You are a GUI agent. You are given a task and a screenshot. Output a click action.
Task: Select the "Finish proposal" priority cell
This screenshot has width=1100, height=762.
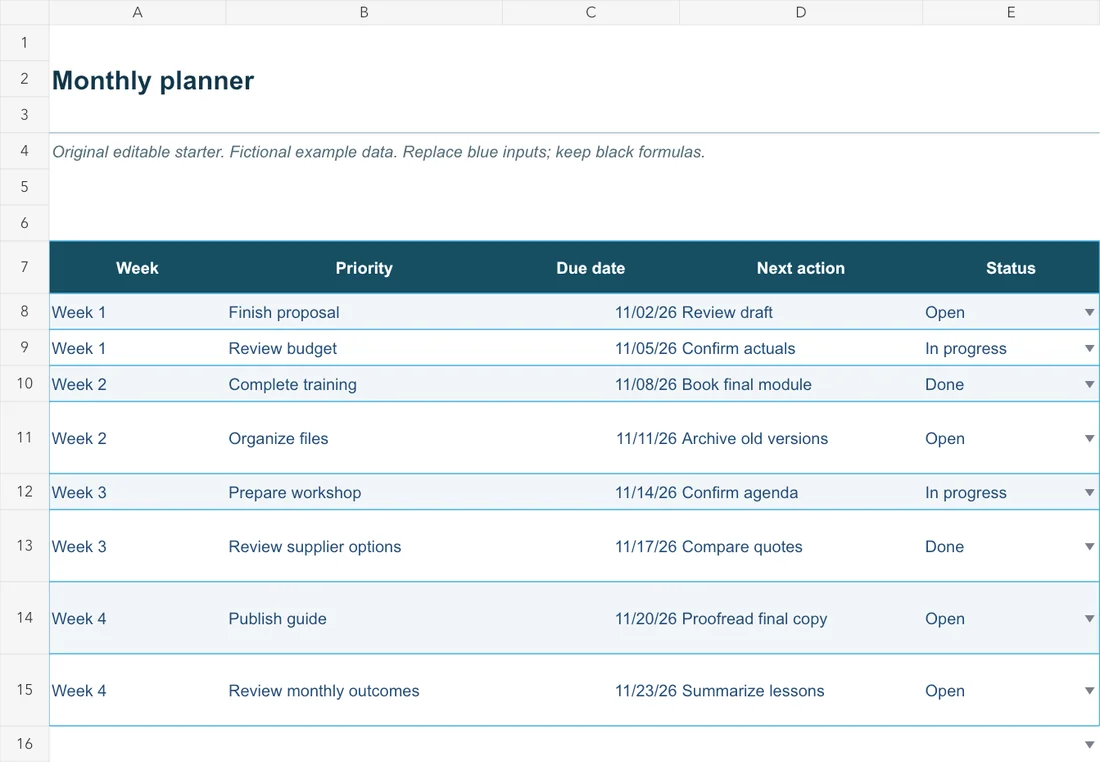coord(364,312)
